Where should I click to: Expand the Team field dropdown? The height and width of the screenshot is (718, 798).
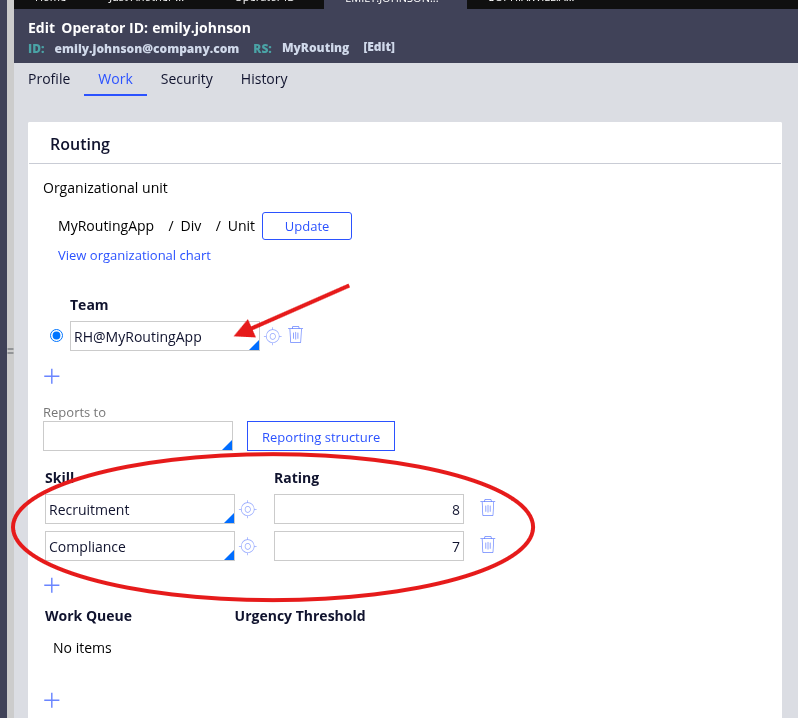tap(254, 344)
